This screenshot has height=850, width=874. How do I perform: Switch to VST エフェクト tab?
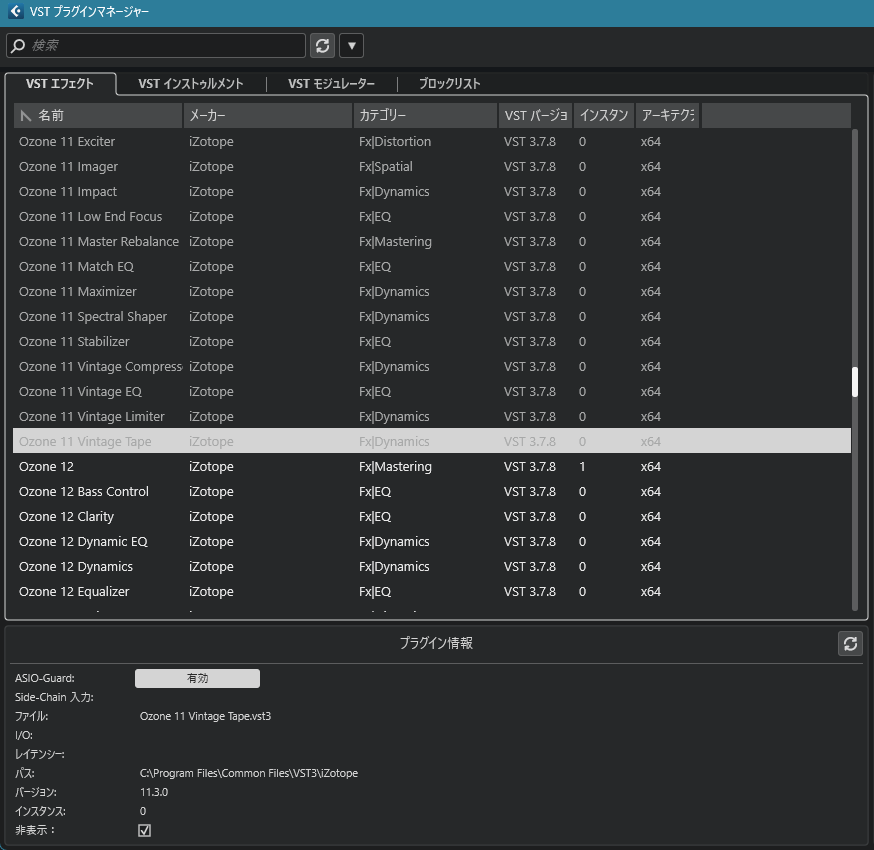(x=60, y=84)
